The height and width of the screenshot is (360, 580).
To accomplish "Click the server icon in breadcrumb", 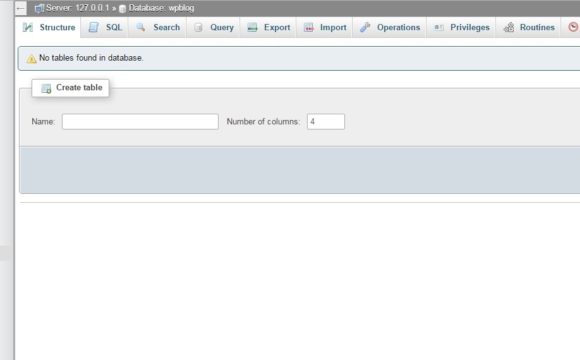I will click(x=39, y=8).
